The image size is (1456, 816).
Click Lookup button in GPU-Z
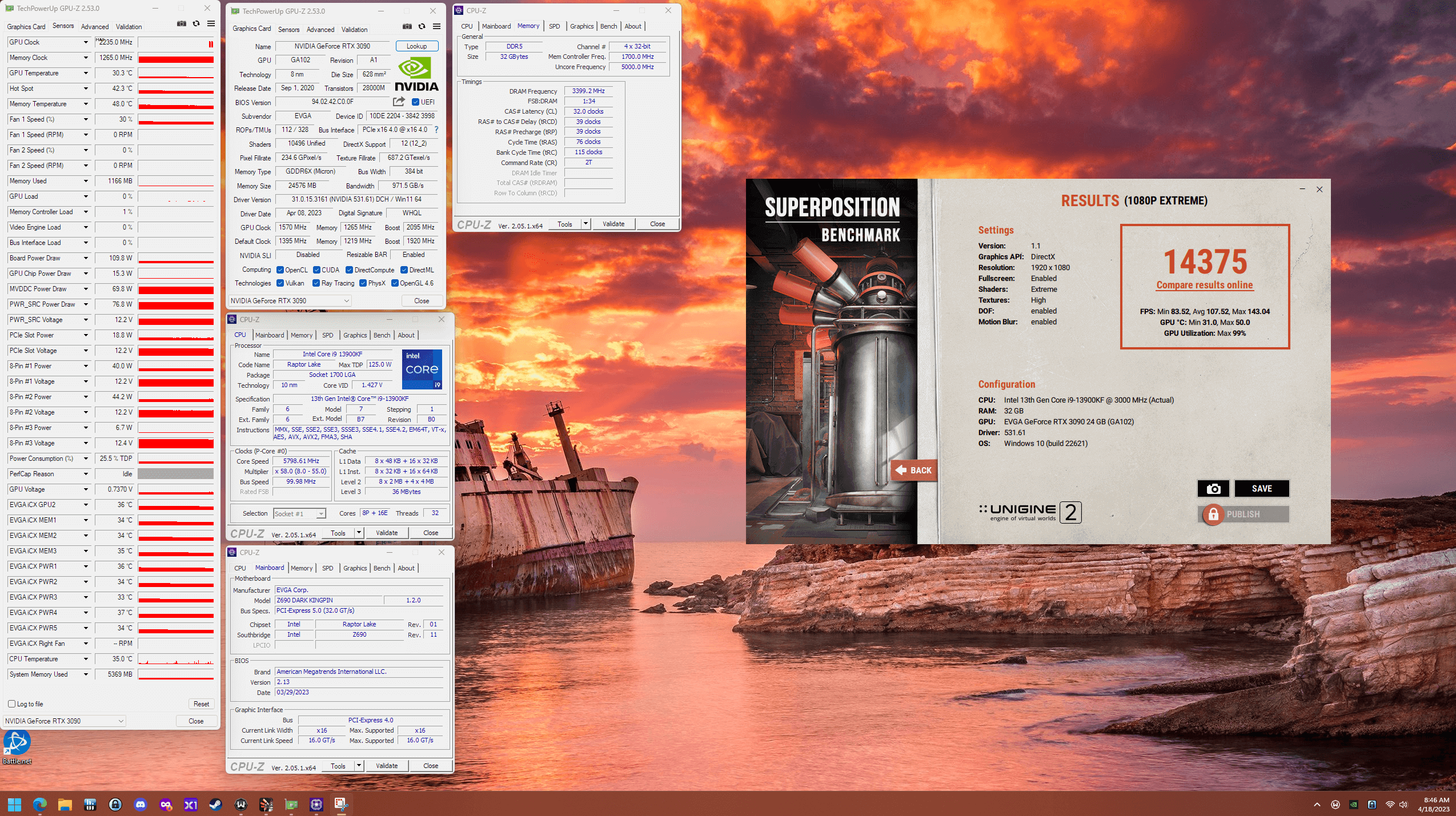[416, 46]
